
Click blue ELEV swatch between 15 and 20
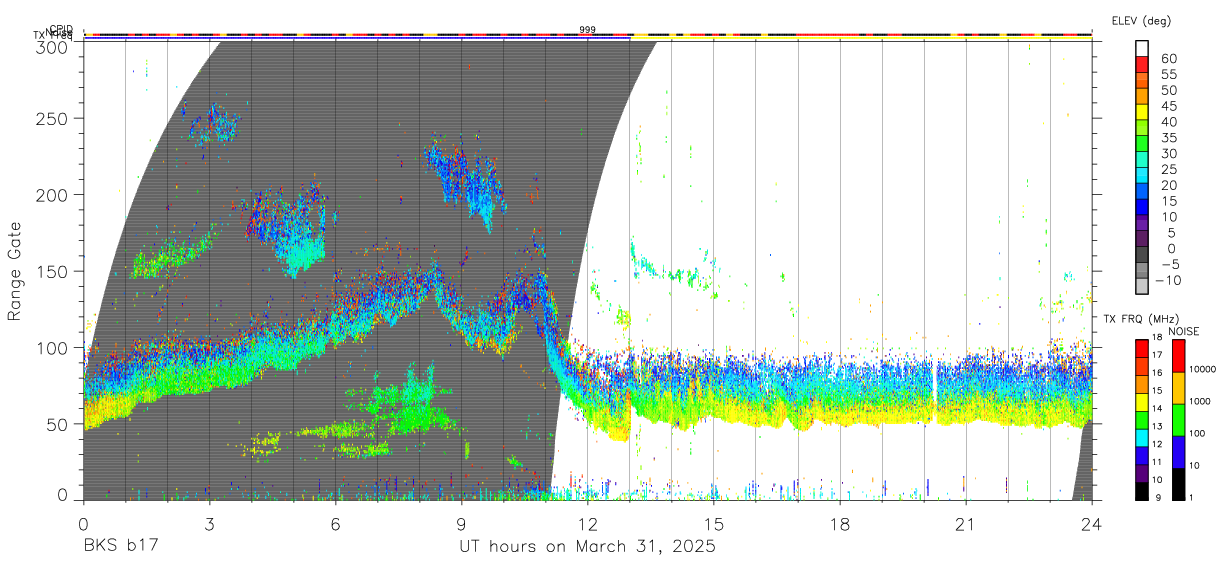point(1143,190)
